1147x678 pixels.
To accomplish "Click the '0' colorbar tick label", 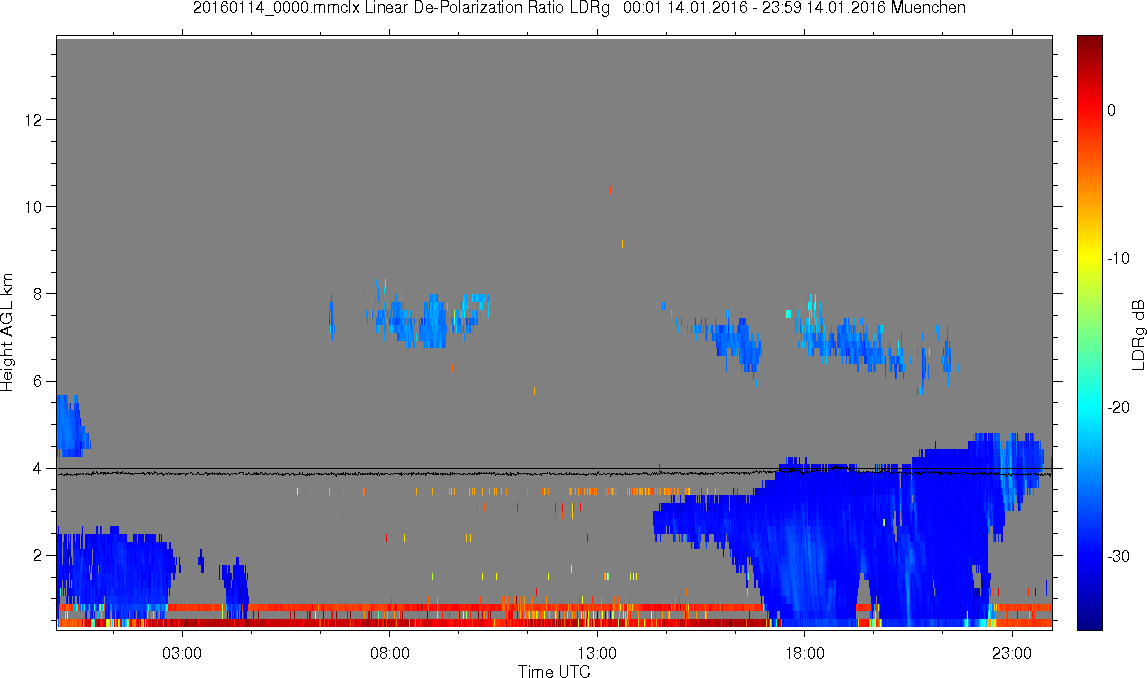I will (x=1111, y=110).
